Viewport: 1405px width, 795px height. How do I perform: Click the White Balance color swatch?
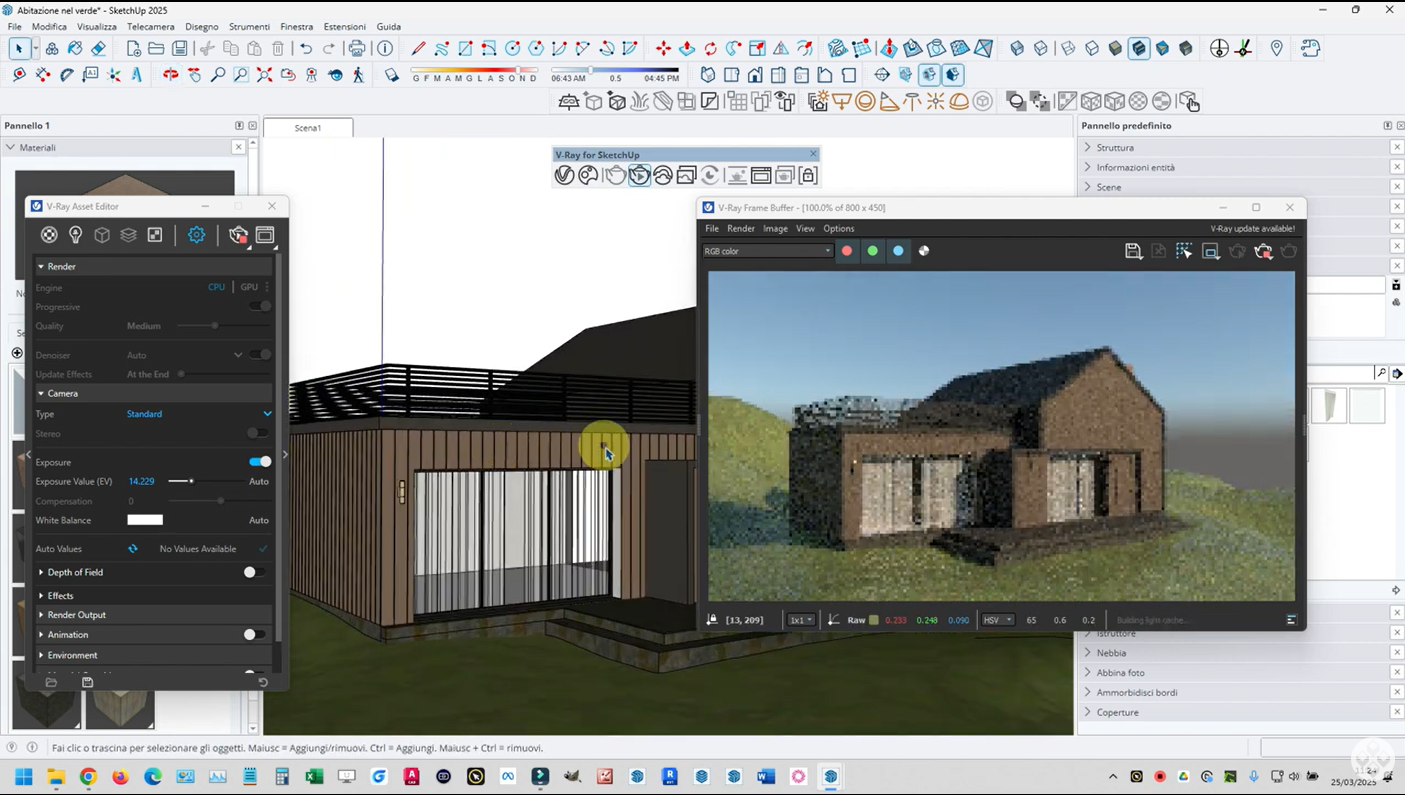click(145, 520)
